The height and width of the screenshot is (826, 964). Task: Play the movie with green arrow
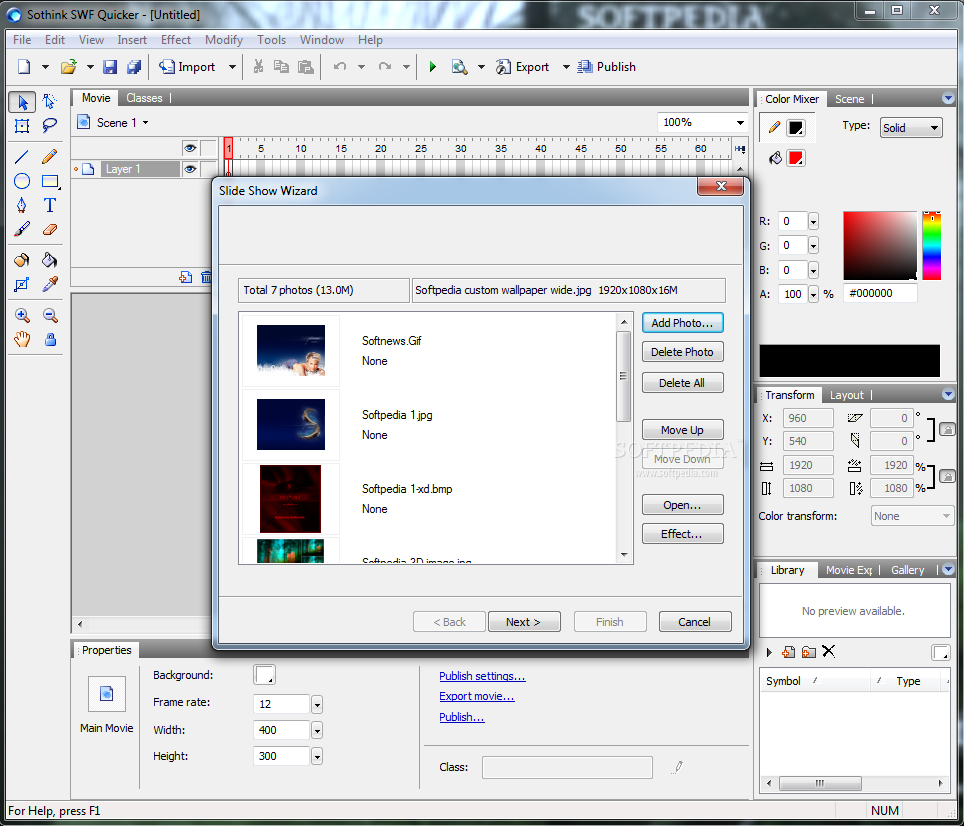[432, 66]
